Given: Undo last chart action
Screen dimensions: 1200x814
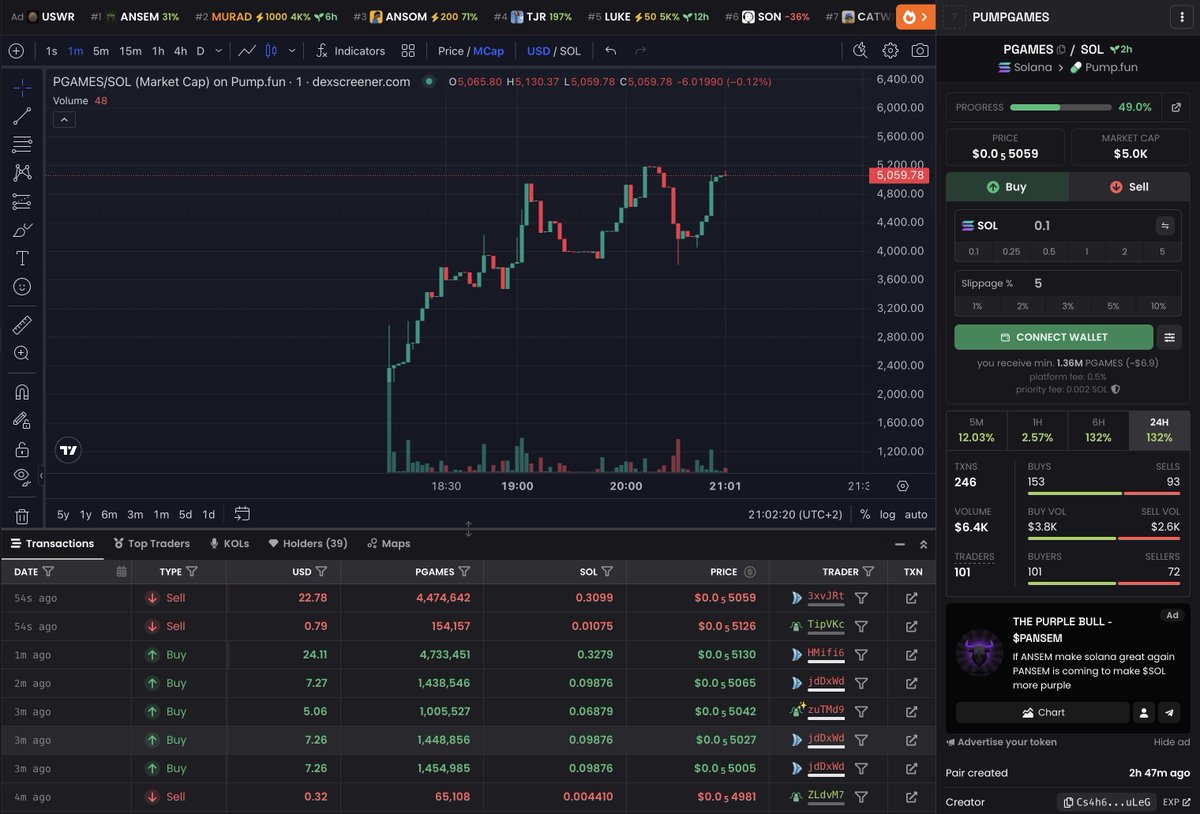Looking at the screenshot, I should [x=611, y=51].
